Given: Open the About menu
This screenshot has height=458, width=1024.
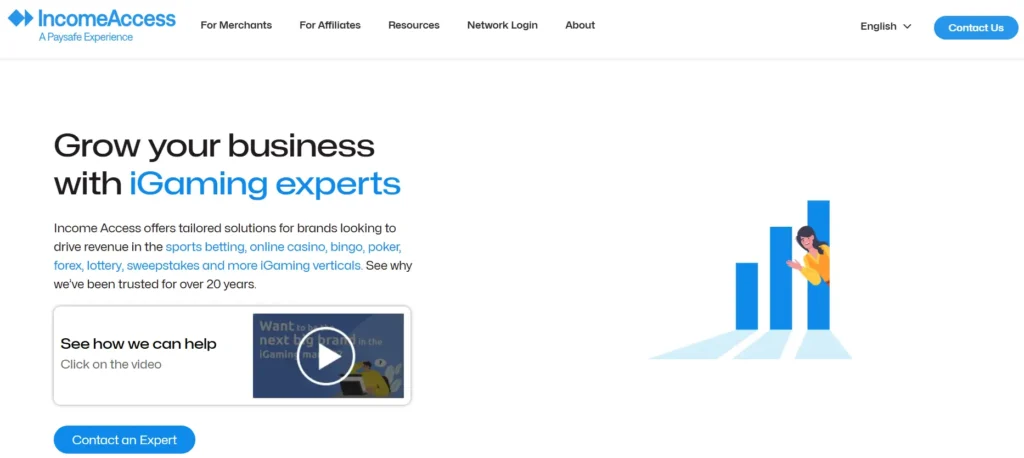Looking at the screenshot, I should [x=580, y=25].
